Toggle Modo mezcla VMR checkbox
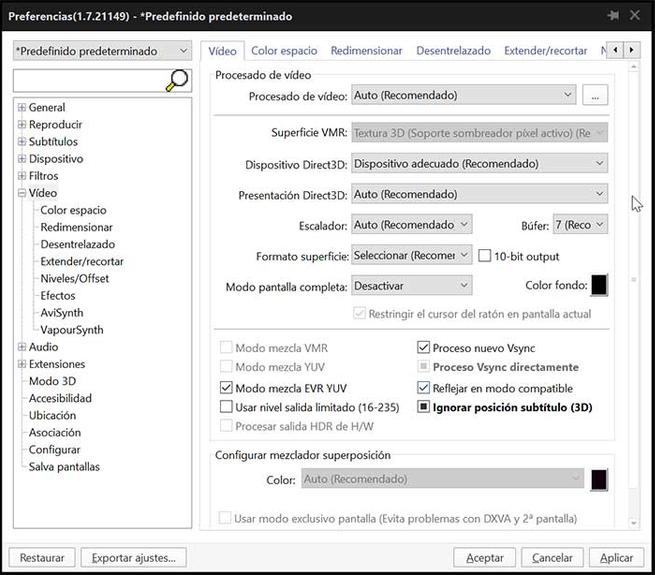This screenshot has width=655, height=575. [x=226, y=348]
